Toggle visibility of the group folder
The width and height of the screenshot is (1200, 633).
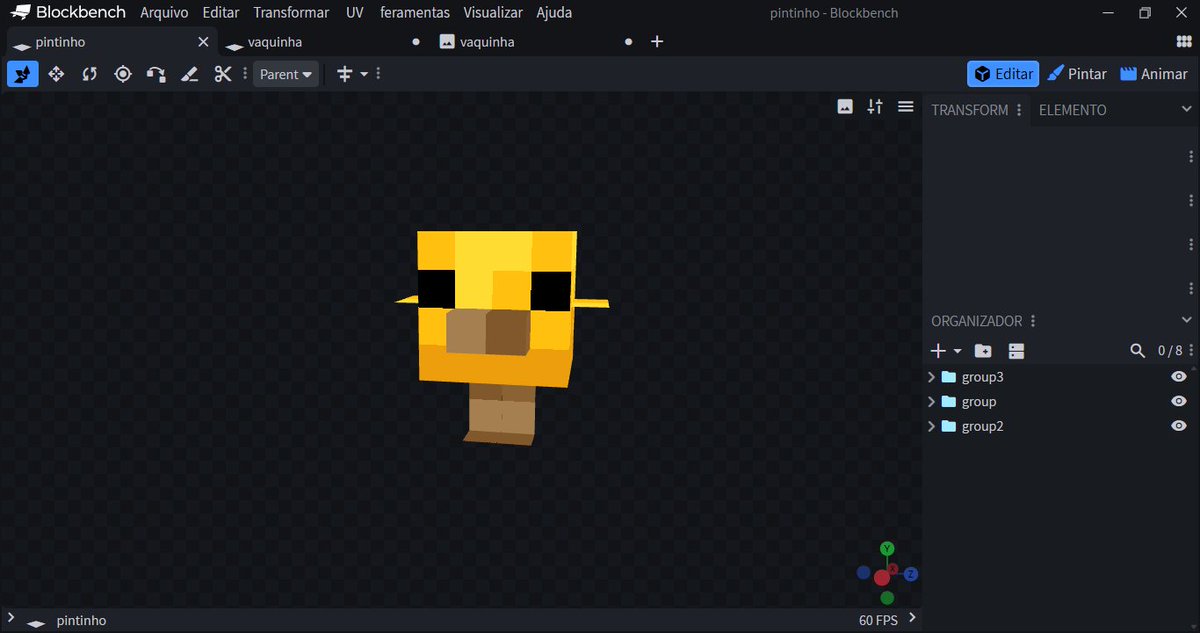click(x=1178, y=401)
